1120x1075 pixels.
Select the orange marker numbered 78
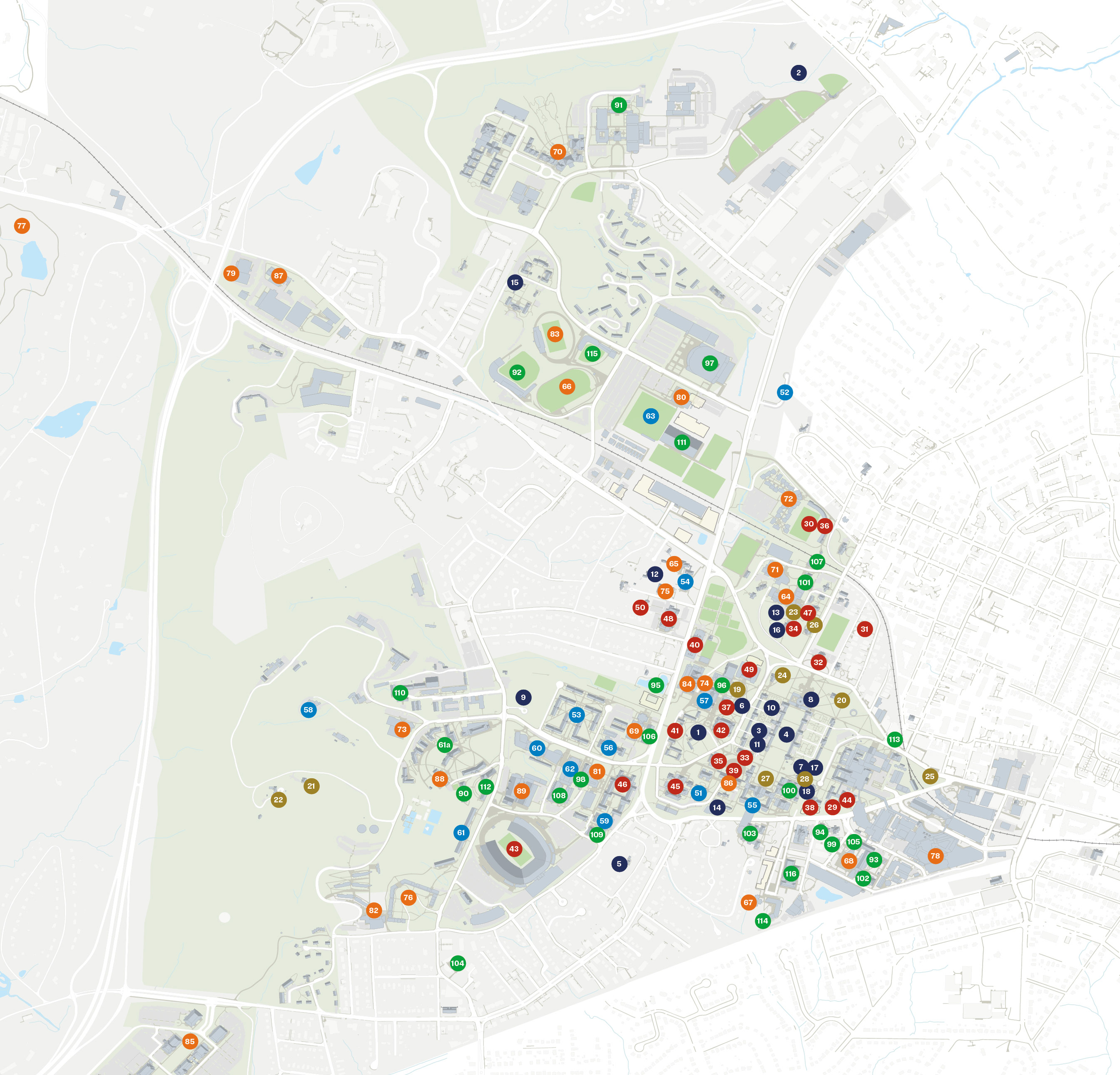[x=935, y=856]
